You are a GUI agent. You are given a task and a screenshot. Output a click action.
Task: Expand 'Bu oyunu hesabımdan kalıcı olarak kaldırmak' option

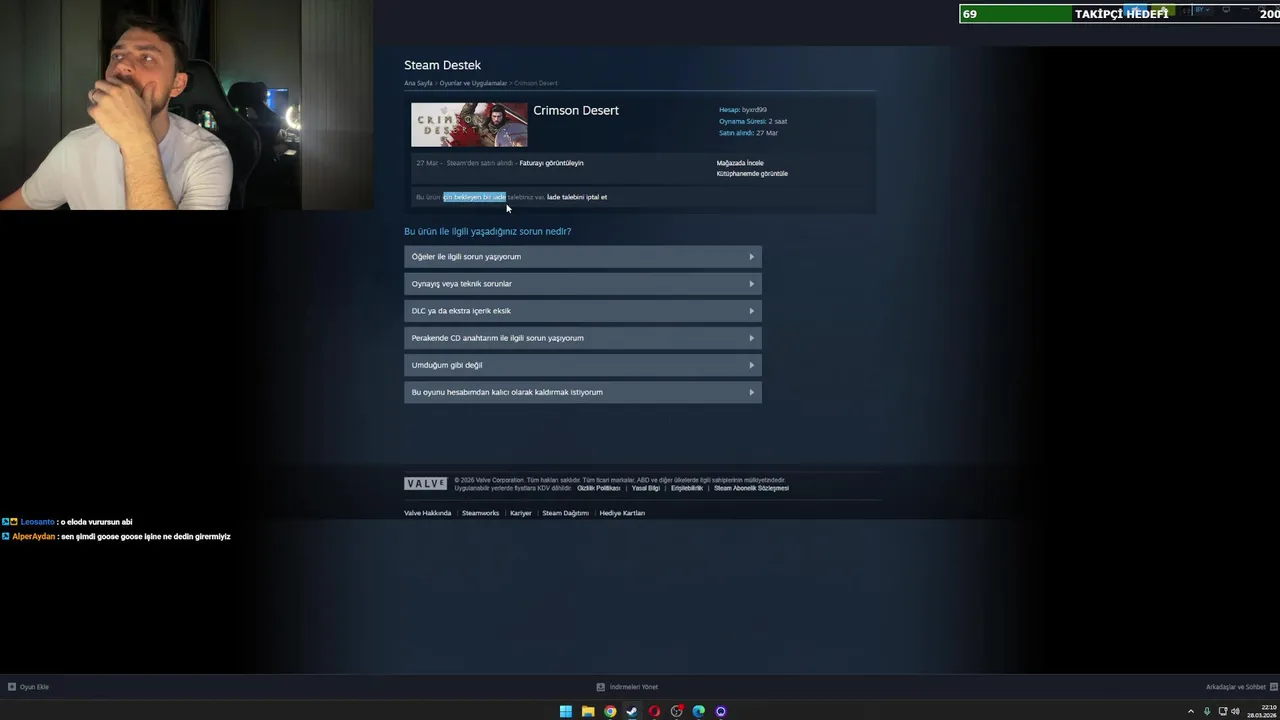[583, 392]
